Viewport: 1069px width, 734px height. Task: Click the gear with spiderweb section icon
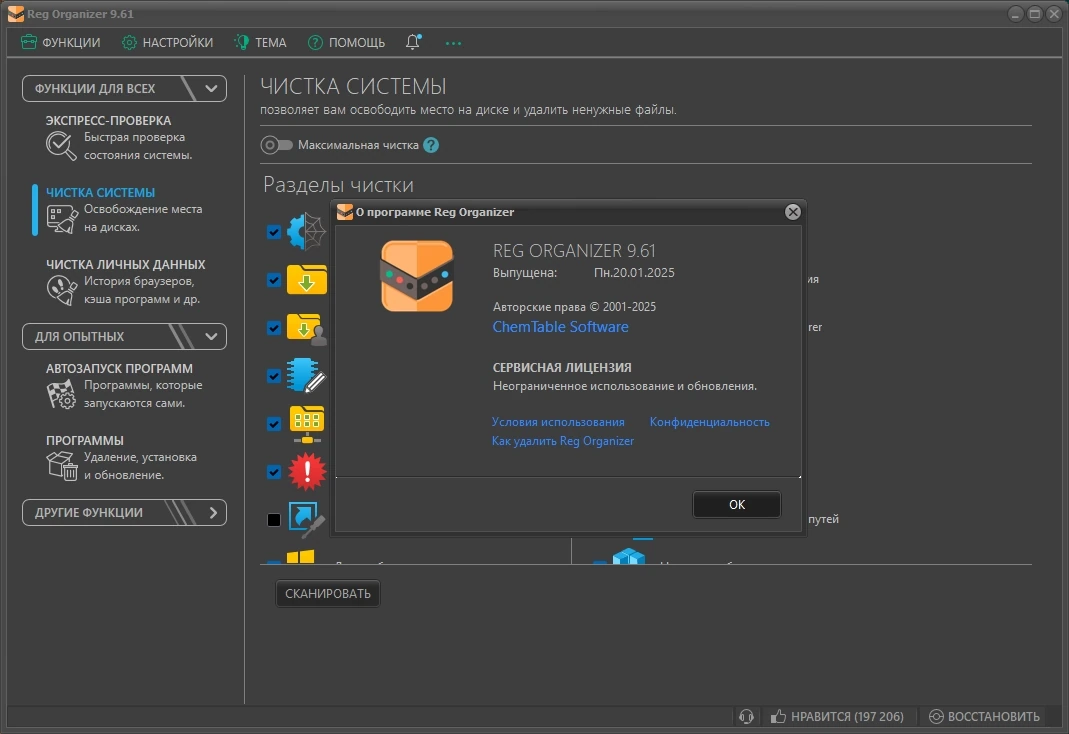tap(306, 232)
